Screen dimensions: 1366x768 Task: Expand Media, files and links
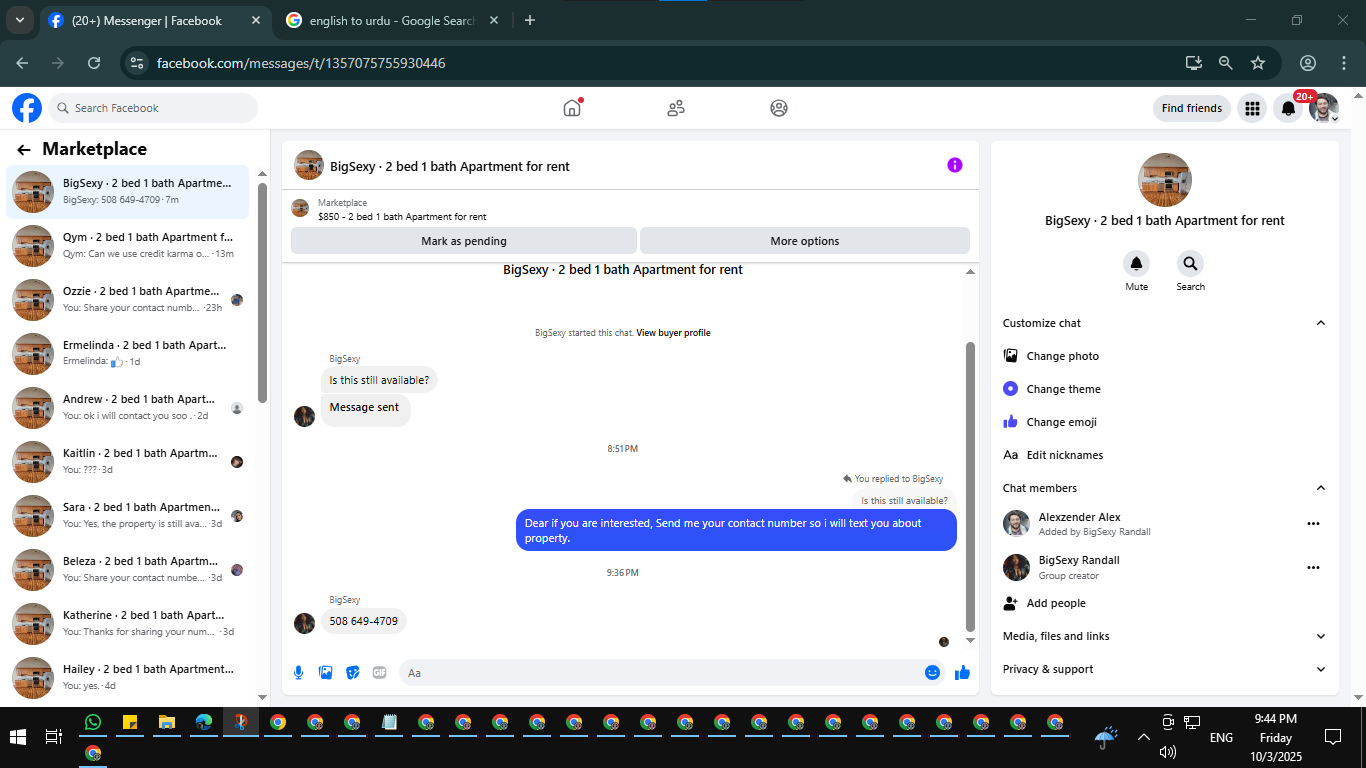click(x=1164, y=636)
